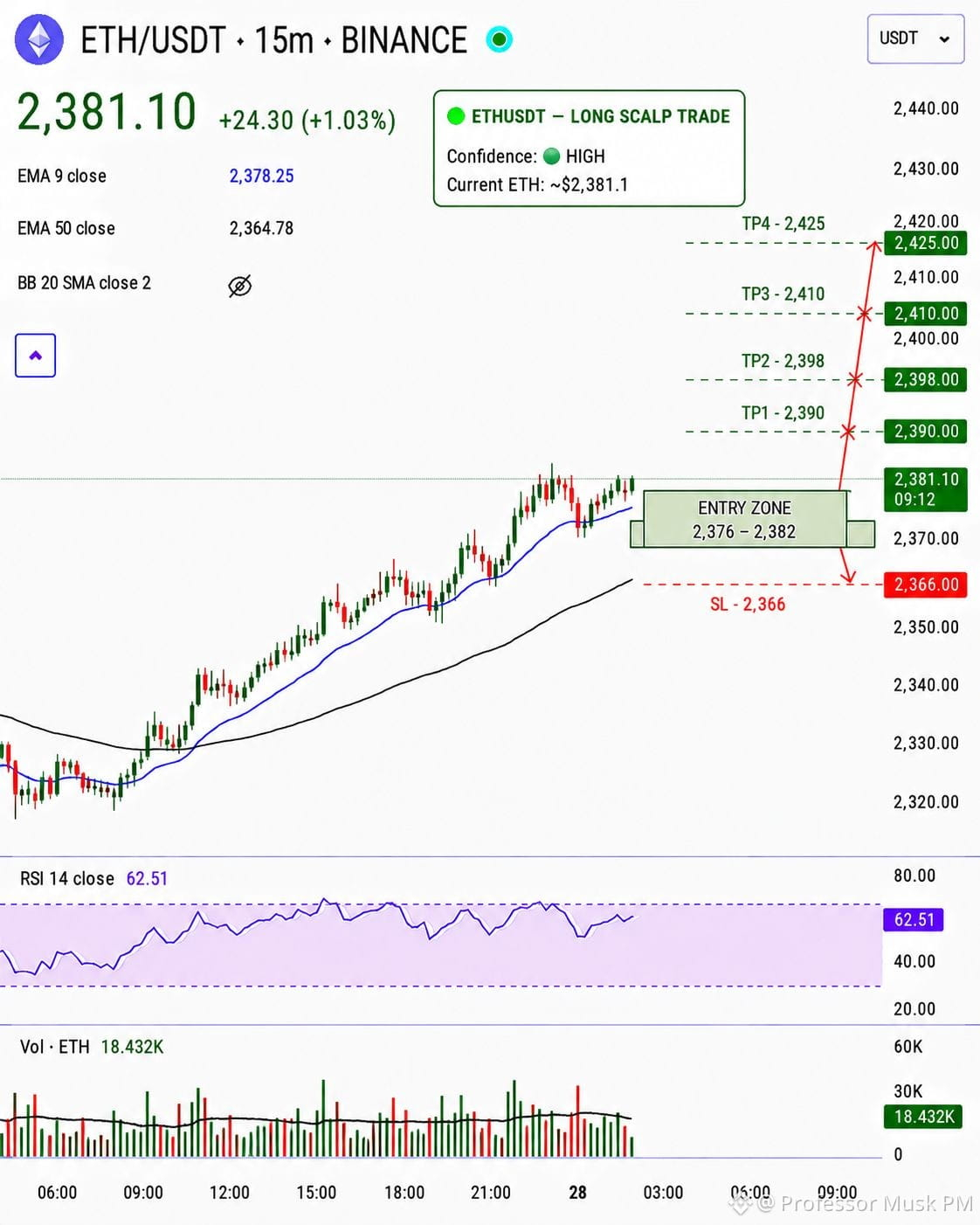The height and width of the screenshot is (1225, 980).
Task: Click the Ethereum logo icon
Action: (40, 40)
